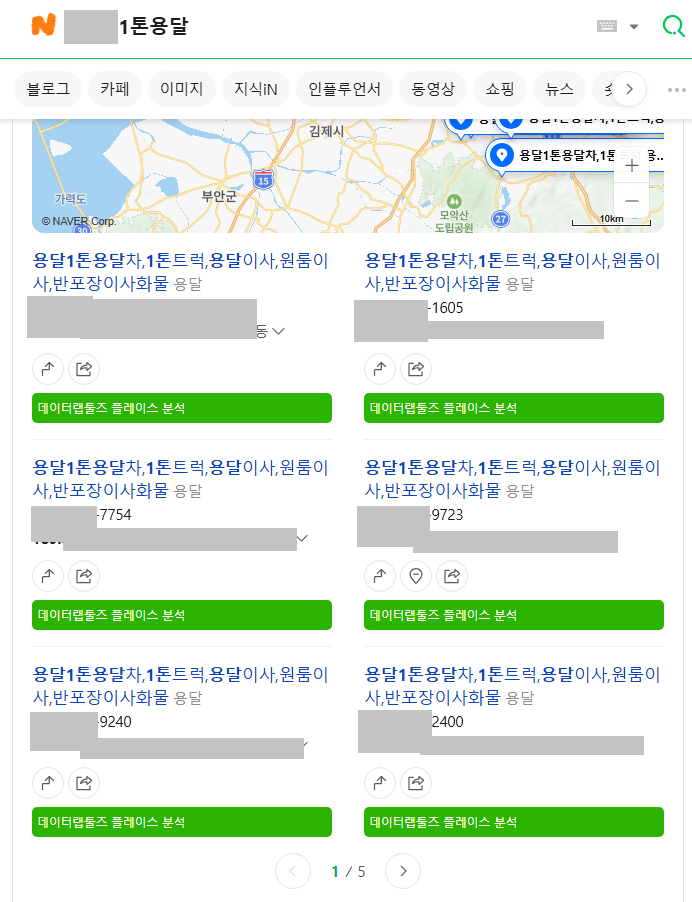Viewport: 692px width, 902px height.
Task: Expand the first listing's address chevron
Action: point(278,331)
